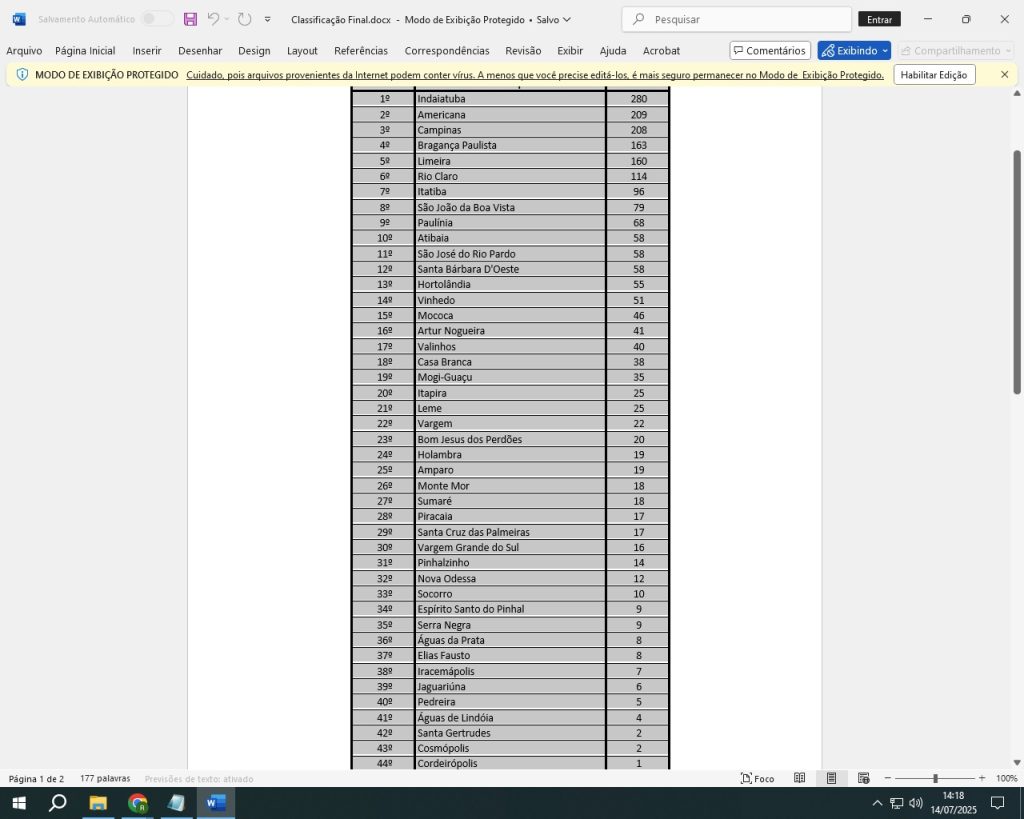Open the Arquivo menu

coord(24,50)
